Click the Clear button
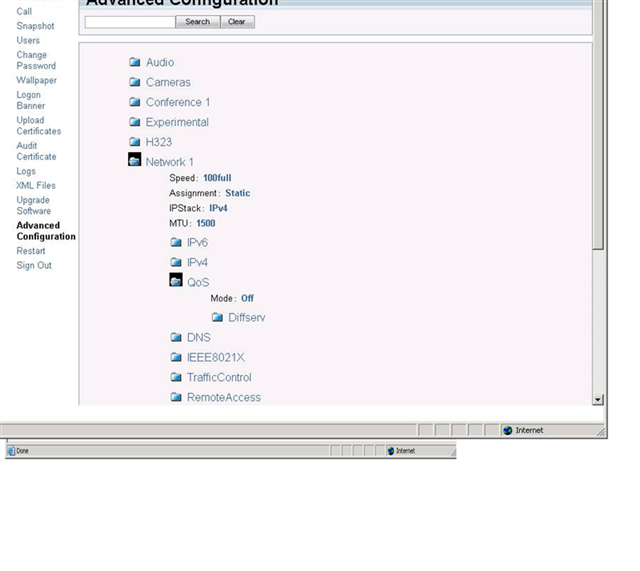Image resolution: width=640 pixels, height=571 pixels. click(x=237, y=22)
